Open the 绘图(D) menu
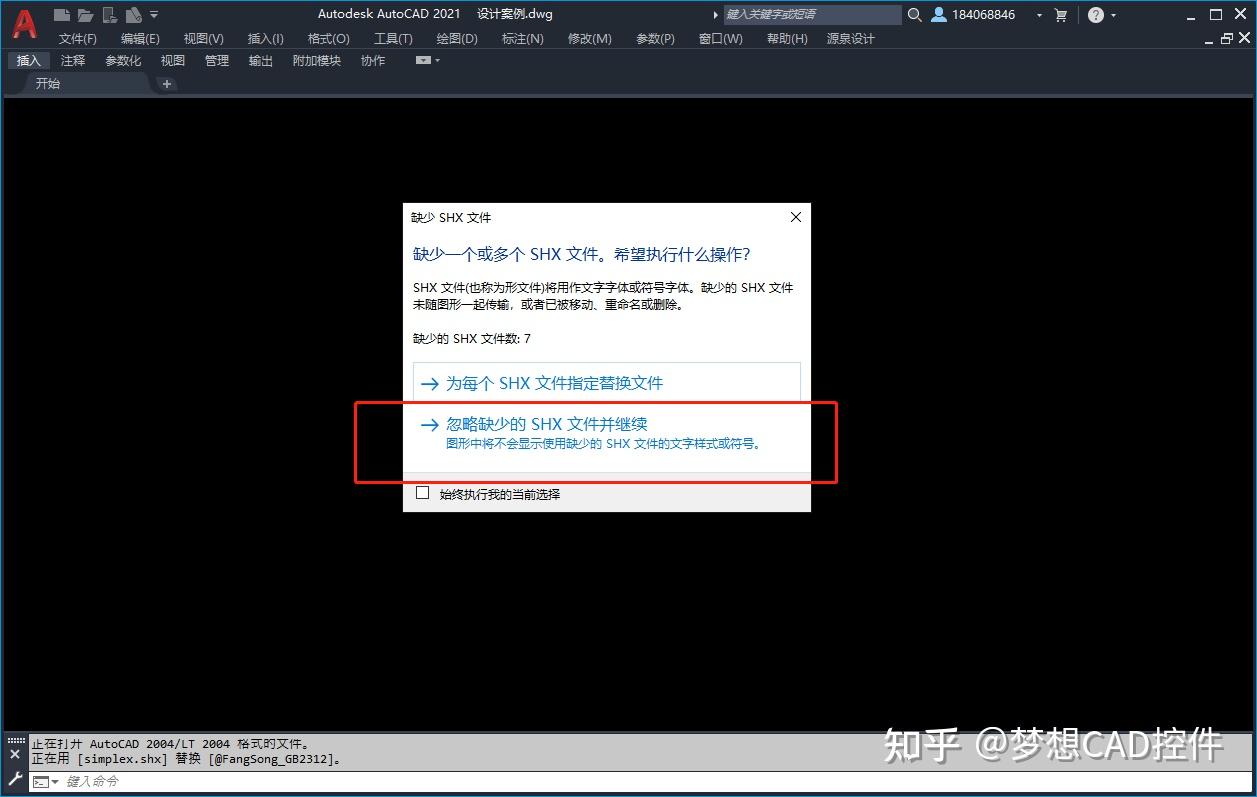The height and width of the screenshot is (797, 1257). click(x=457, y=39)
